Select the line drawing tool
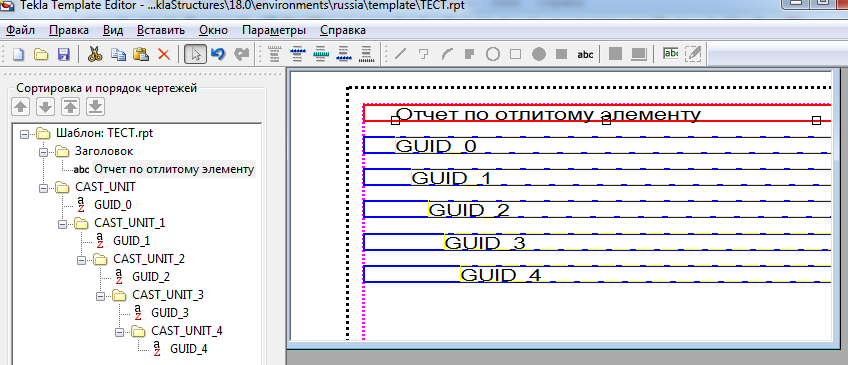The height and width of the screenshot is (365, 848). click(401, 54)
